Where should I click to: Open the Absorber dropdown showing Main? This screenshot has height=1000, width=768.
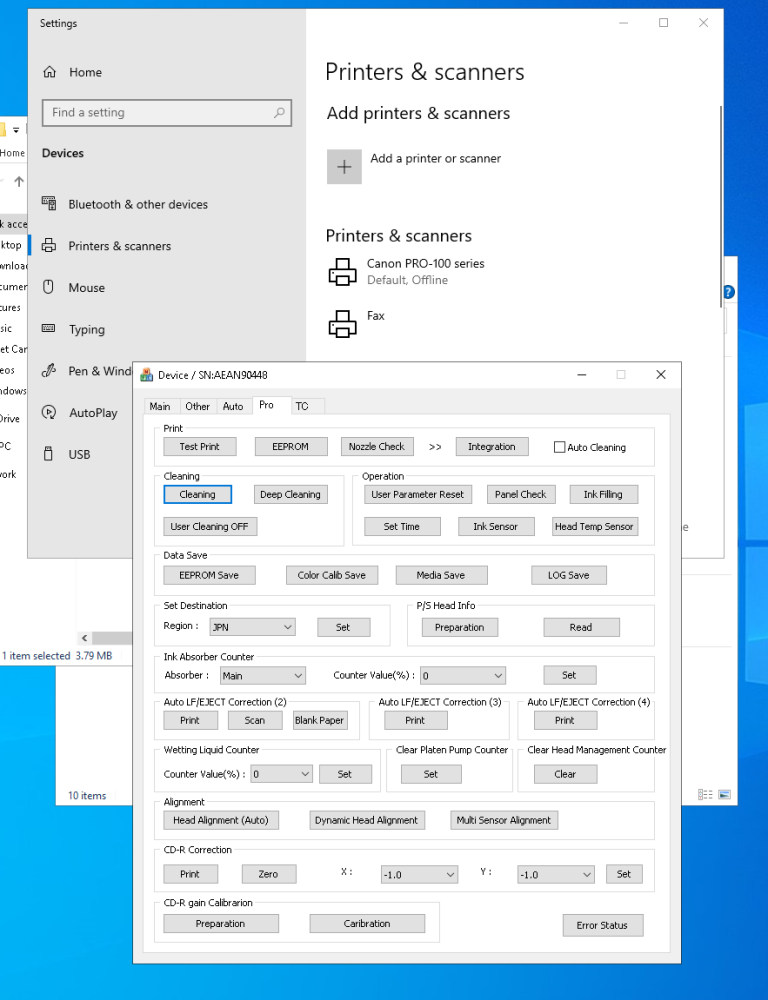tap(261, 676)
